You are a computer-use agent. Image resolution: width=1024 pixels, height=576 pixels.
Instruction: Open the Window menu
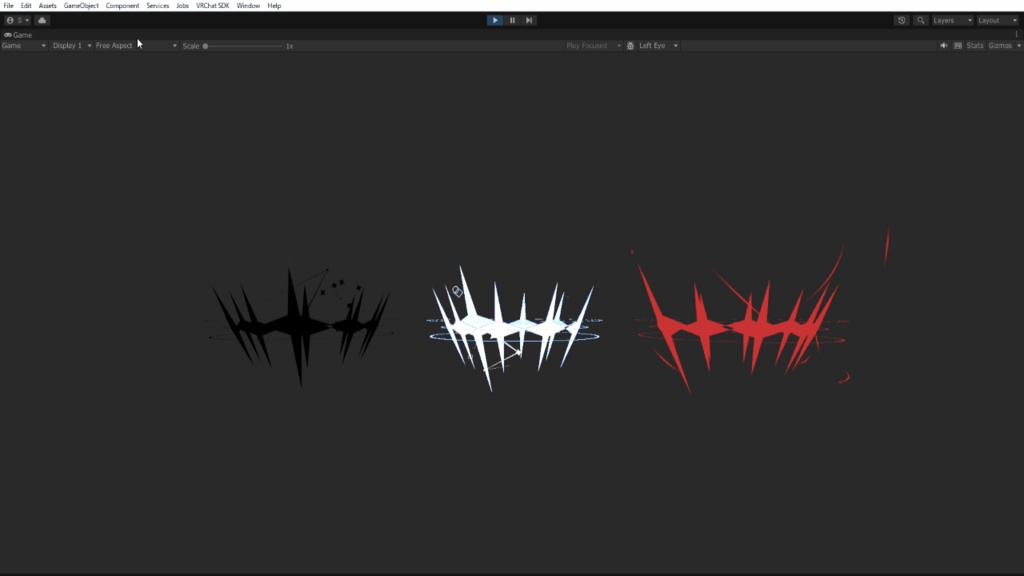tap(248, 5)
